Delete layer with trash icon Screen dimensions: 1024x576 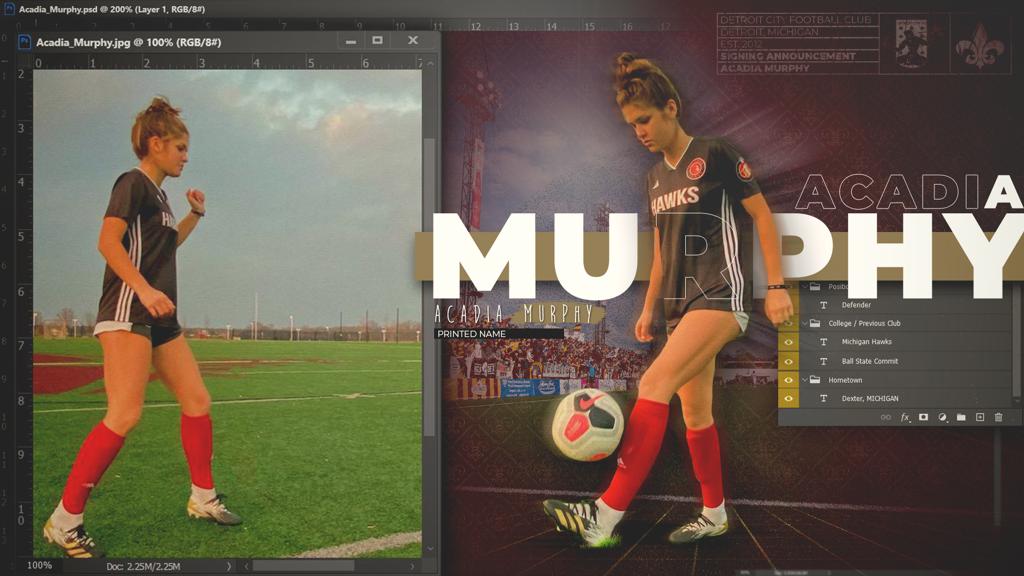[x=999, y=417]
